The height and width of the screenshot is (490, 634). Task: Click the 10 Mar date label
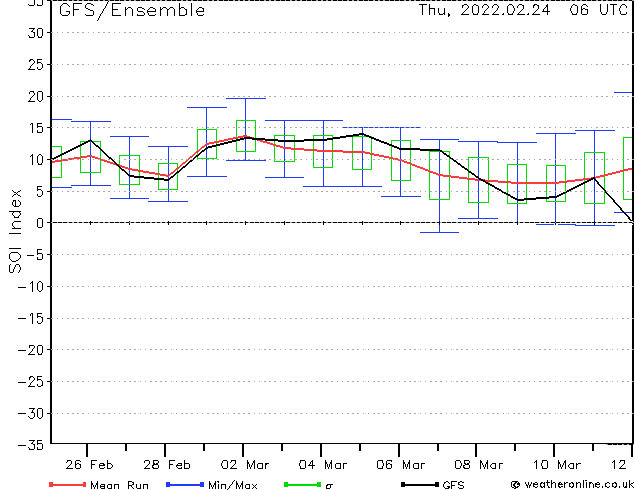[x=556, y=465]
